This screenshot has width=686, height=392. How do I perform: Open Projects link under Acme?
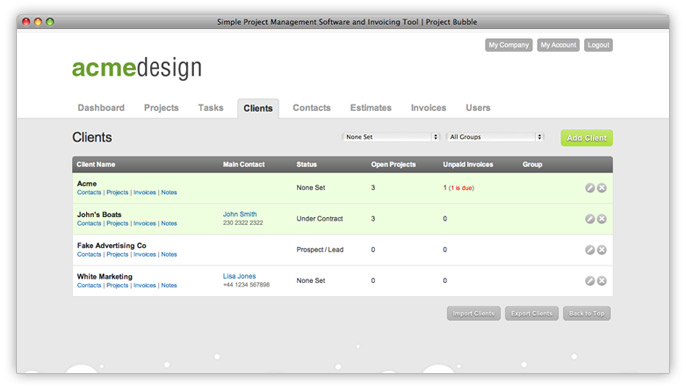tap(117, 192)
